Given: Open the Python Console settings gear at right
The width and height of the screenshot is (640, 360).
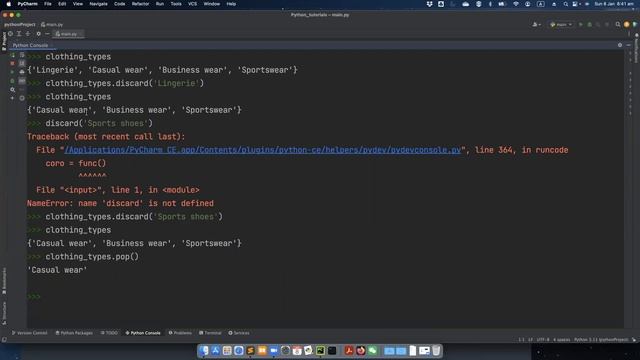Looking at the screenshot, I should [620, 45].
